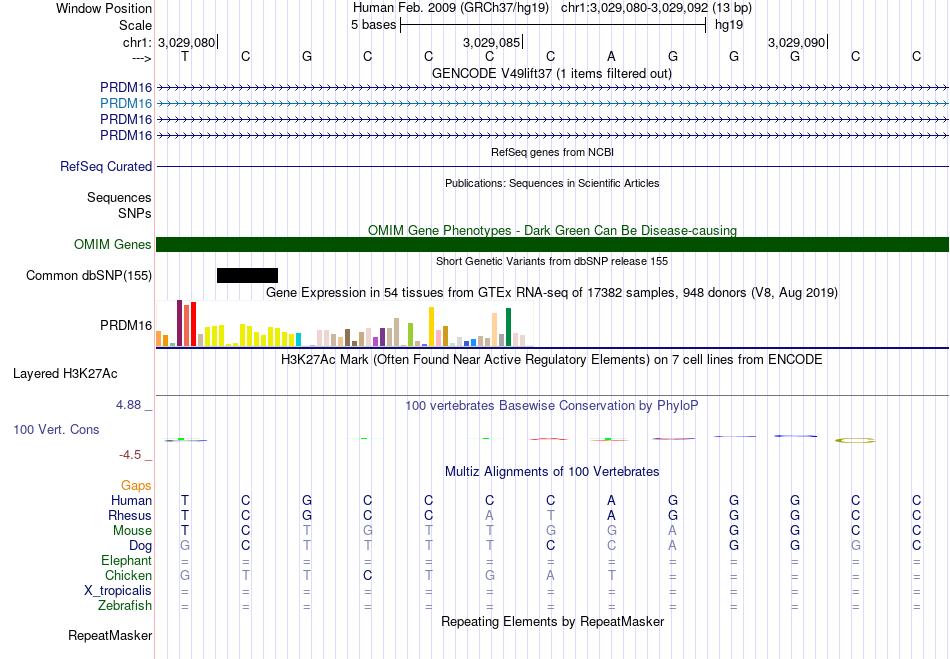950x659 pixels.
Task: Click the Elephant species label
Action: (126, 560)
